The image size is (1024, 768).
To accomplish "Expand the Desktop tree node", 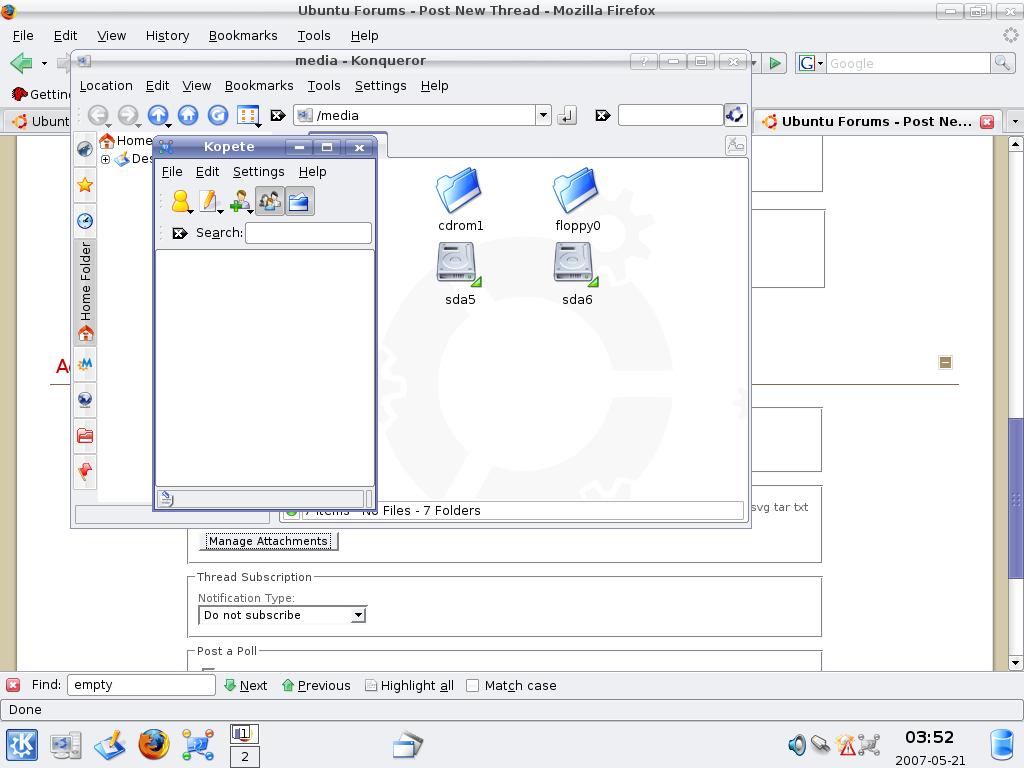I will point(105,159).
